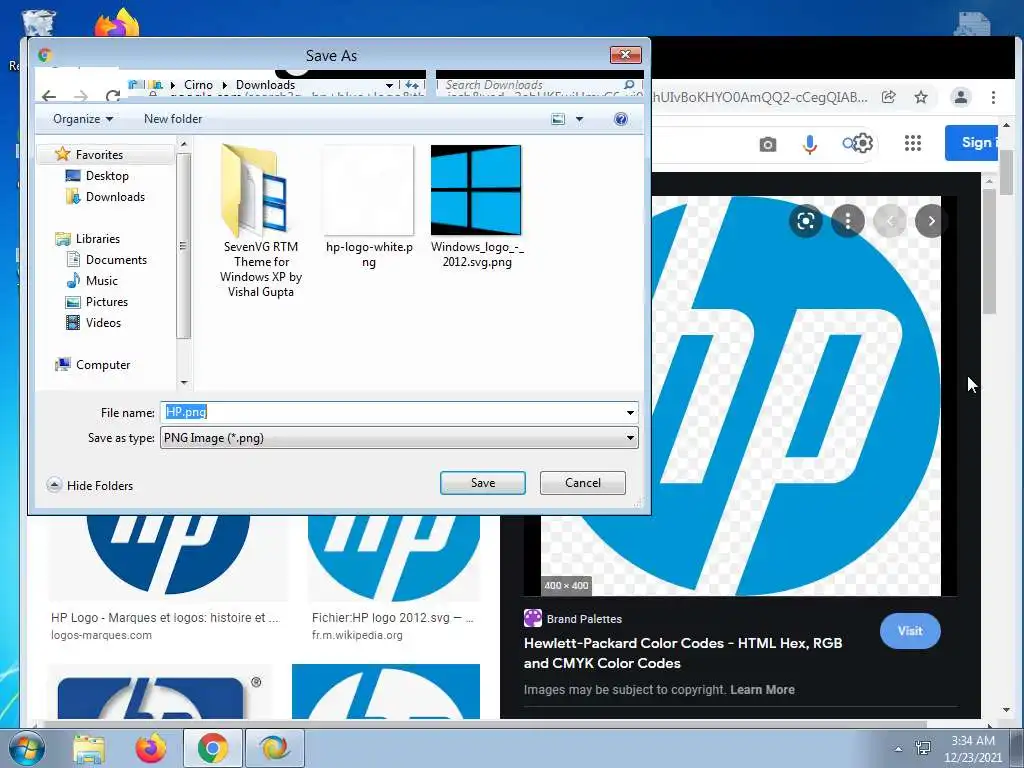
Task: Click Chrome share page icon
Action: 889,97
